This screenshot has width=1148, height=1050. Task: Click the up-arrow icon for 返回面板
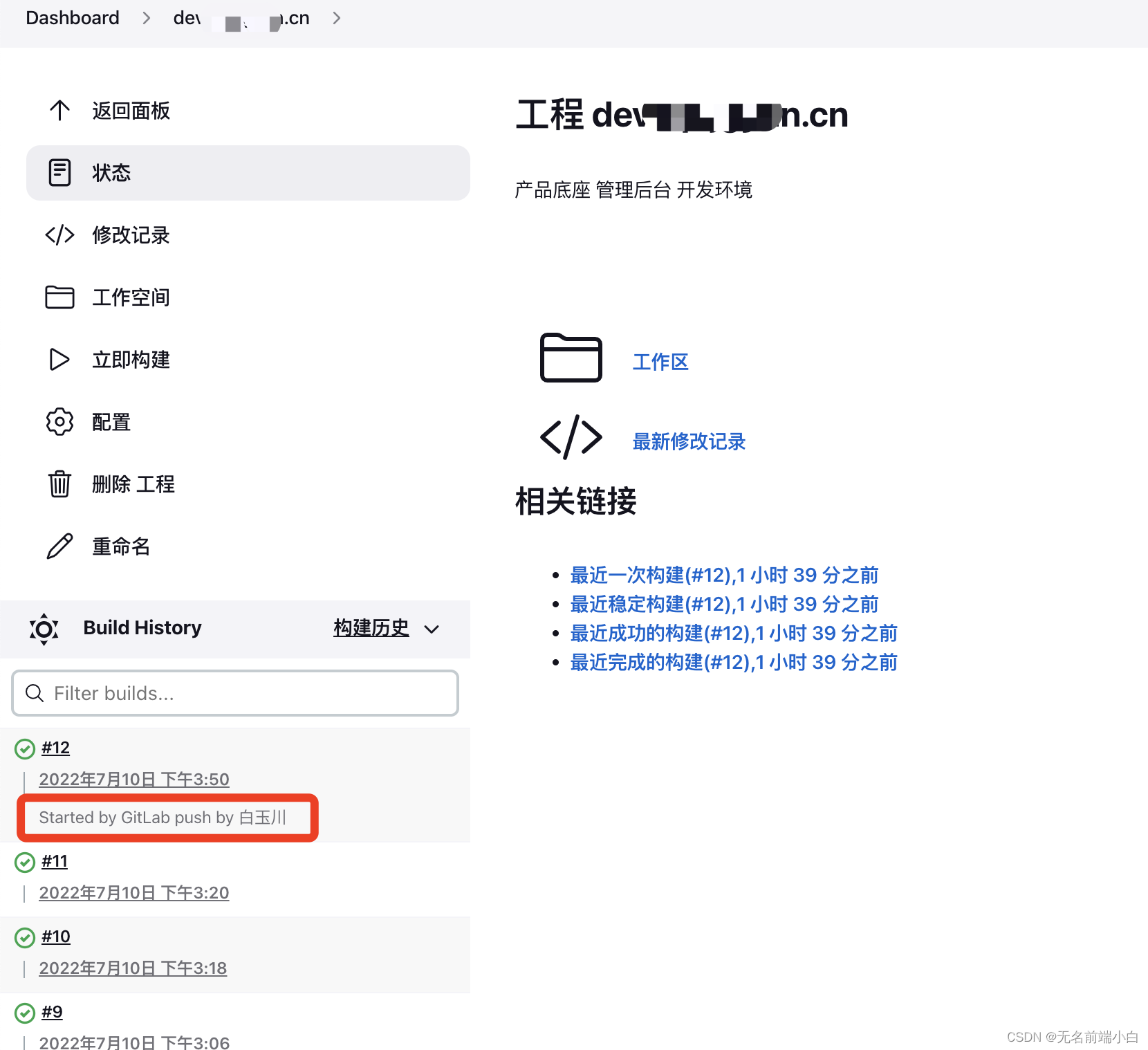pos(59,110)
